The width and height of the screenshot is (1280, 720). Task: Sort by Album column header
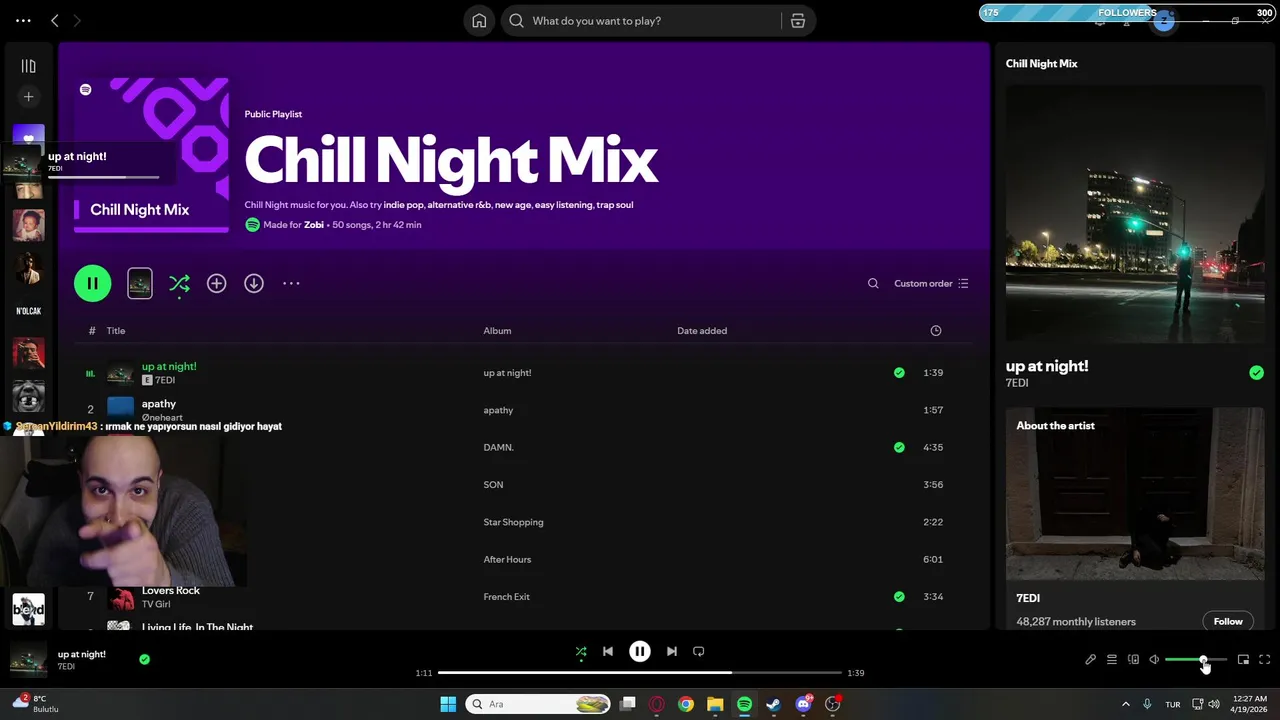[497, 331]
